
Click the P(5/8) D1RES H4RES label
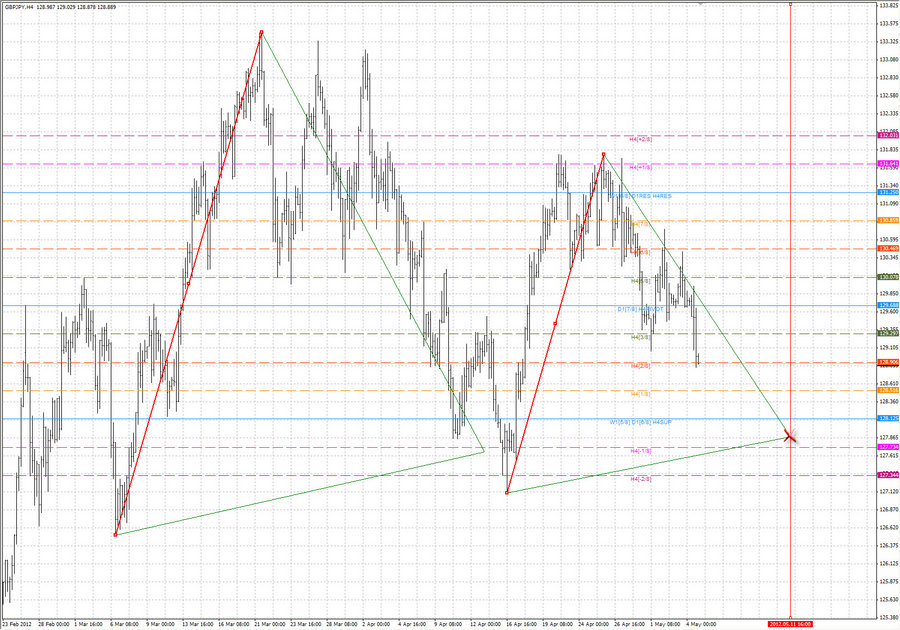pos(640,197)
